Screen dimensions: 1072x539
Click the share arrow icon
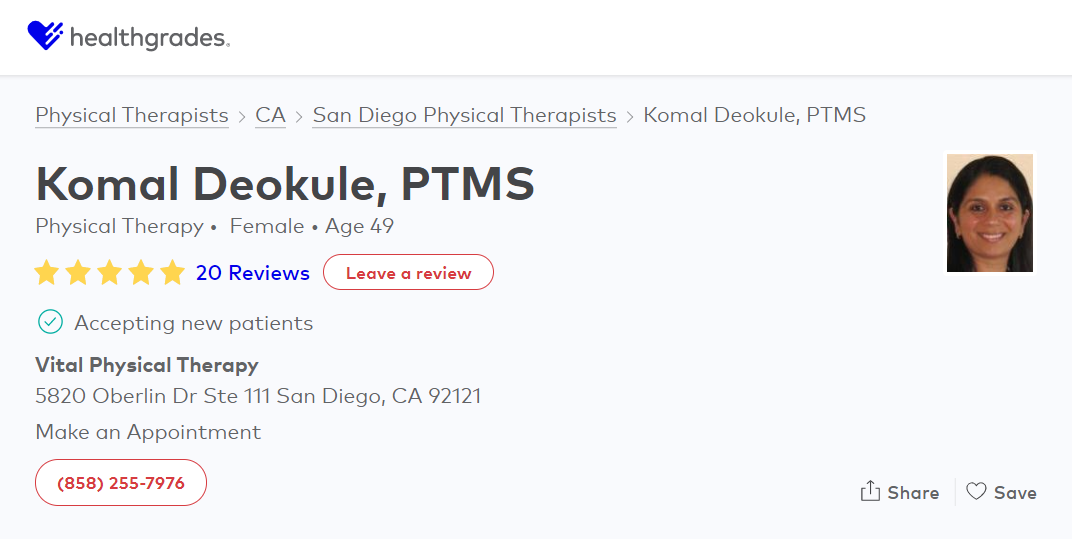pos(871,491)
